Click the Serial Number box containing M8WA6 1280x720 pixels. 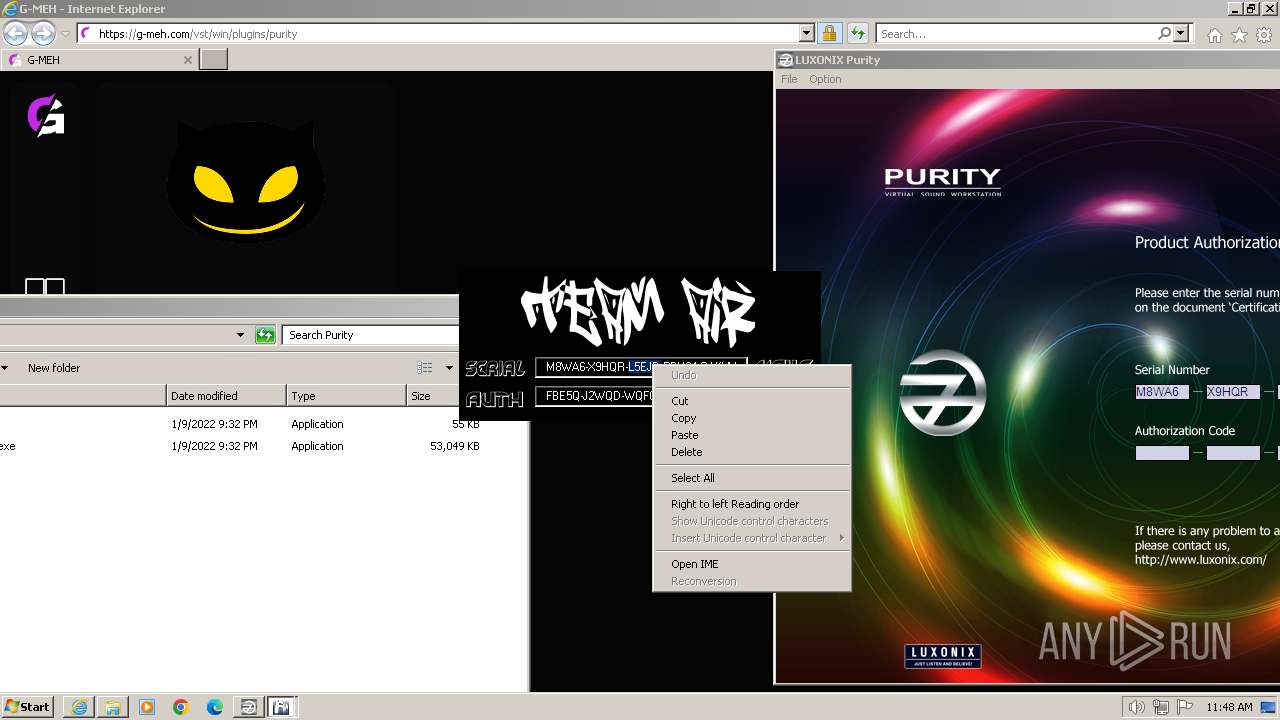[1162, 392]
